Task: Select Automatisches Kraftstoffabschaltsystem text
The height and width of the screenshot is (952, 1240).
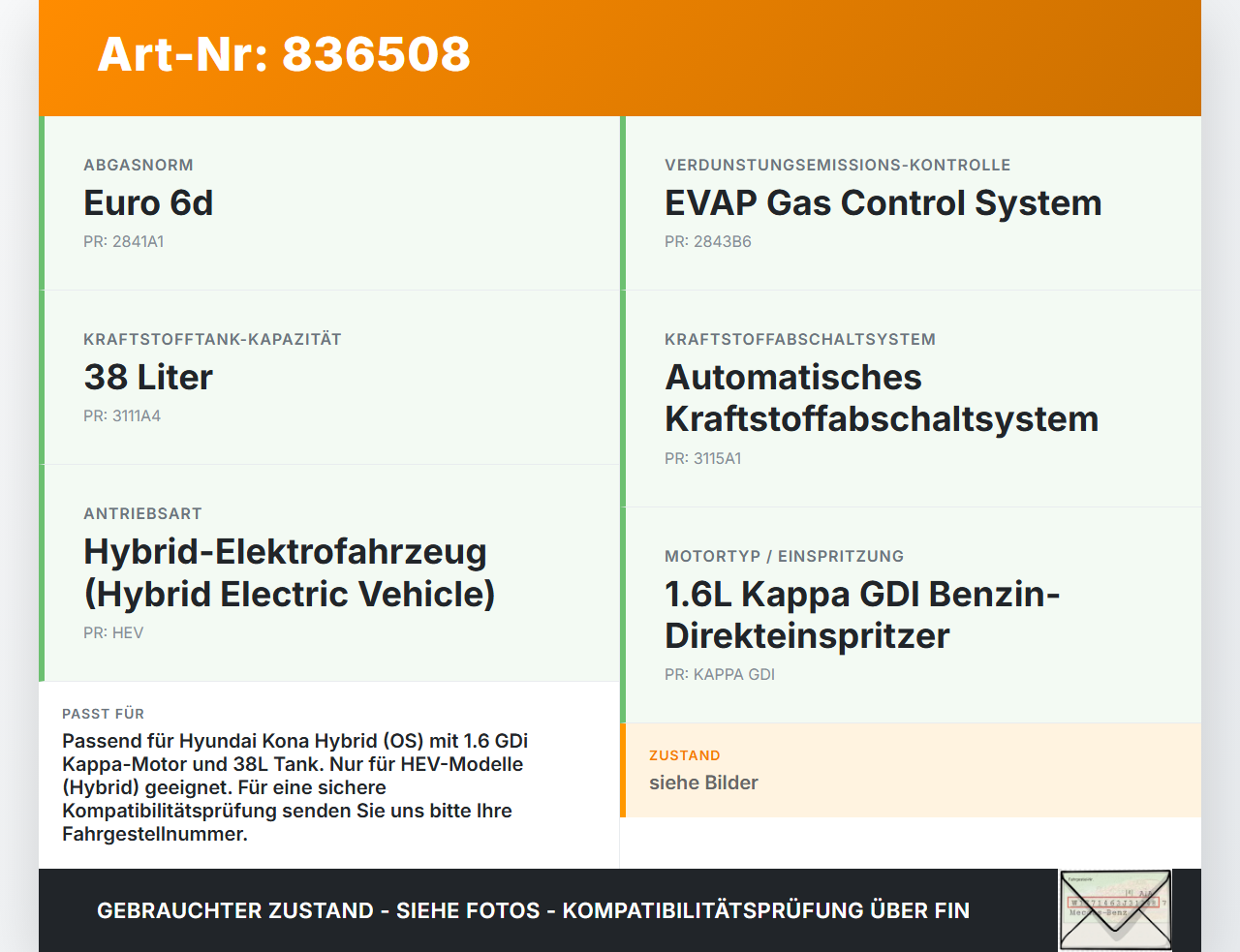Action: pos(882,398)
